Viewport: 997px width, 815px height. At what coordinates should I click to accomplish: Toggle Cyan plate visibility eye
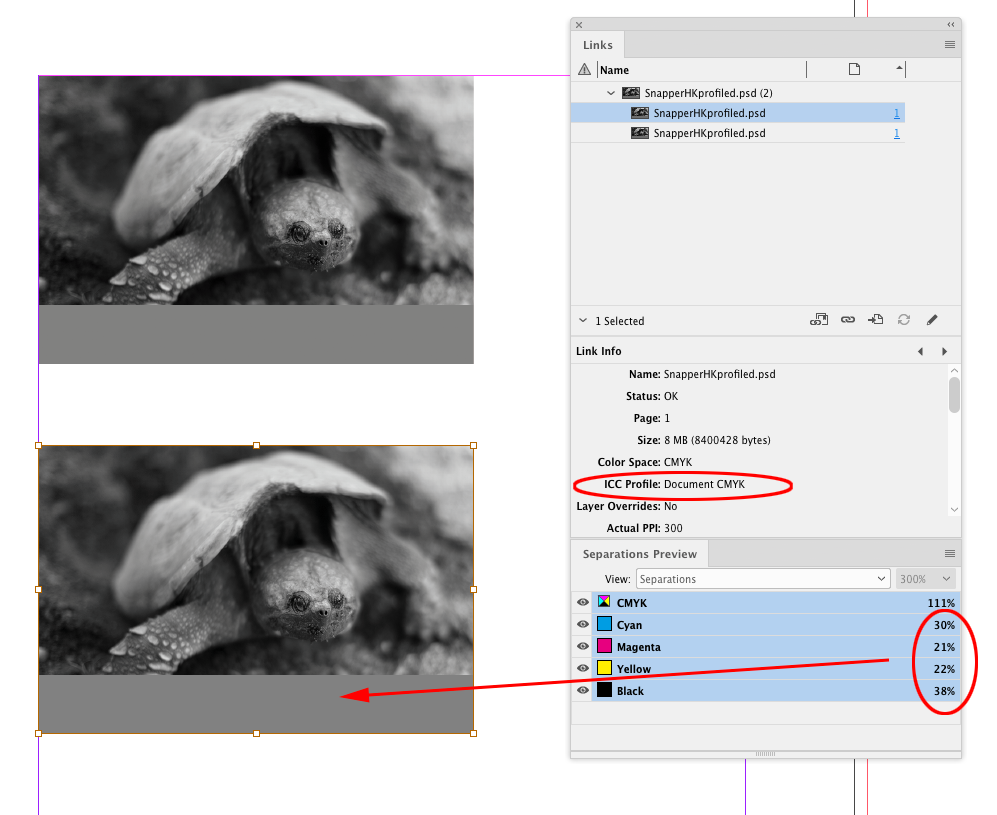(x=582, y=624)
